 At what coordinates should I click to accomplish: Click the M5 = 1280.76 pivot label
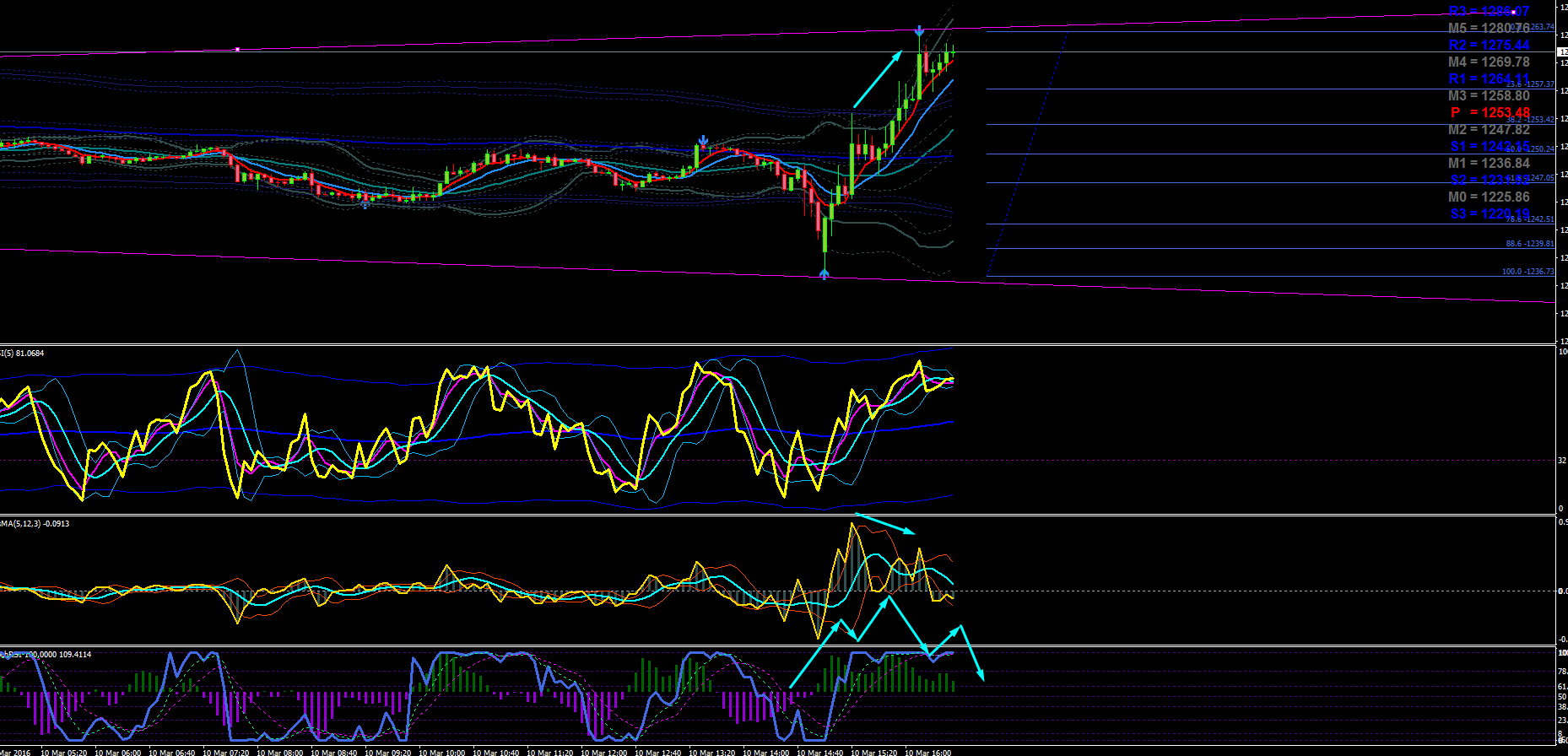click(x=1489, y=29)
